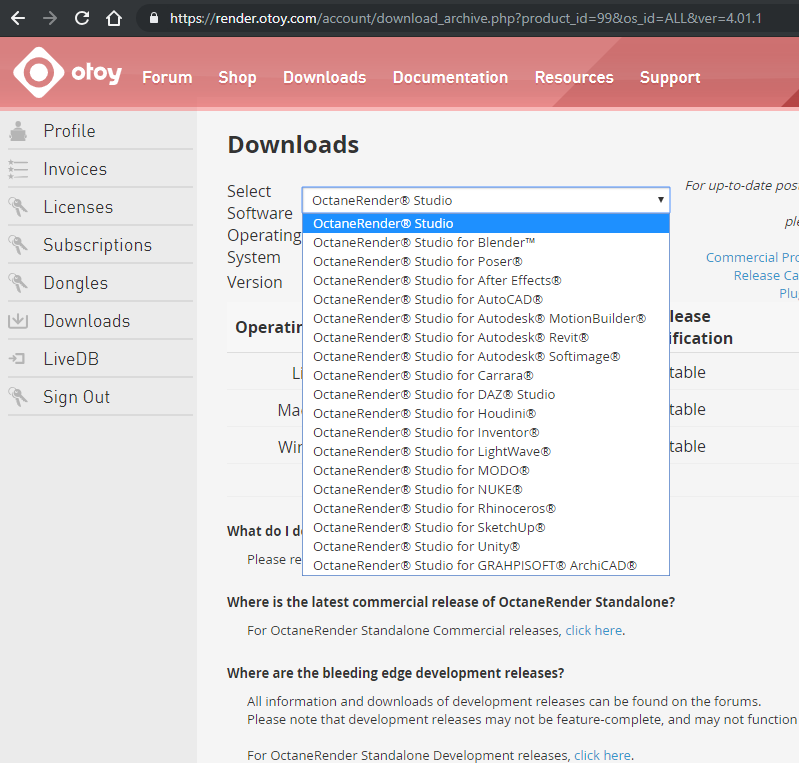Open Subscriptions in the account sidebar
This screenshot has width=799, height=763.
pos(97,245)
